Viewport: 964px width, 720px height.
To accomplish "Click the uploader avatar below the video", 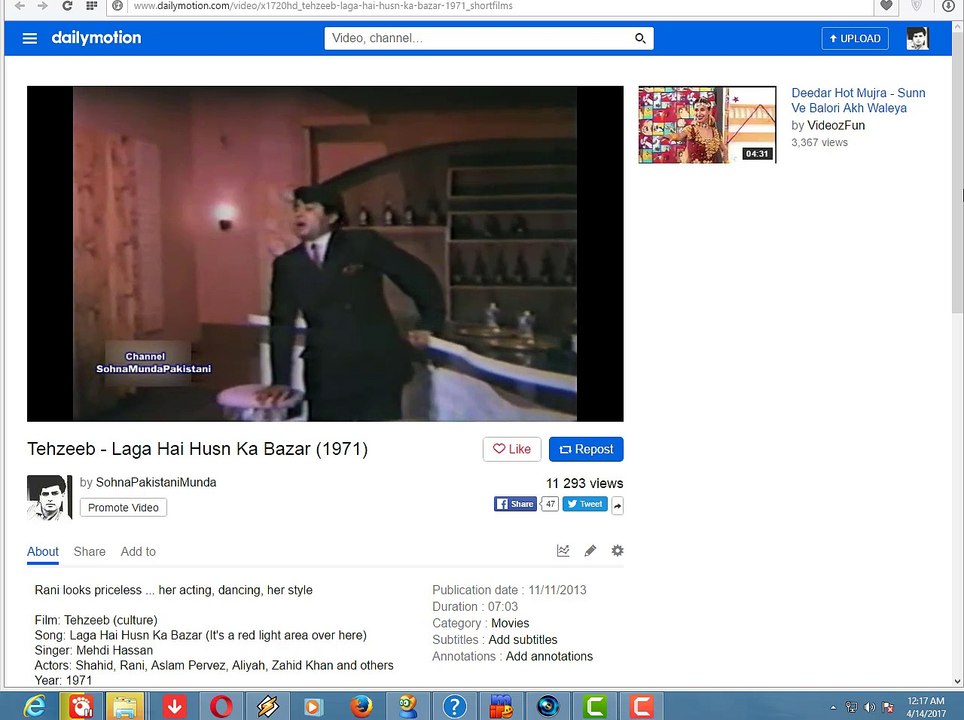I will pos(49,497).
